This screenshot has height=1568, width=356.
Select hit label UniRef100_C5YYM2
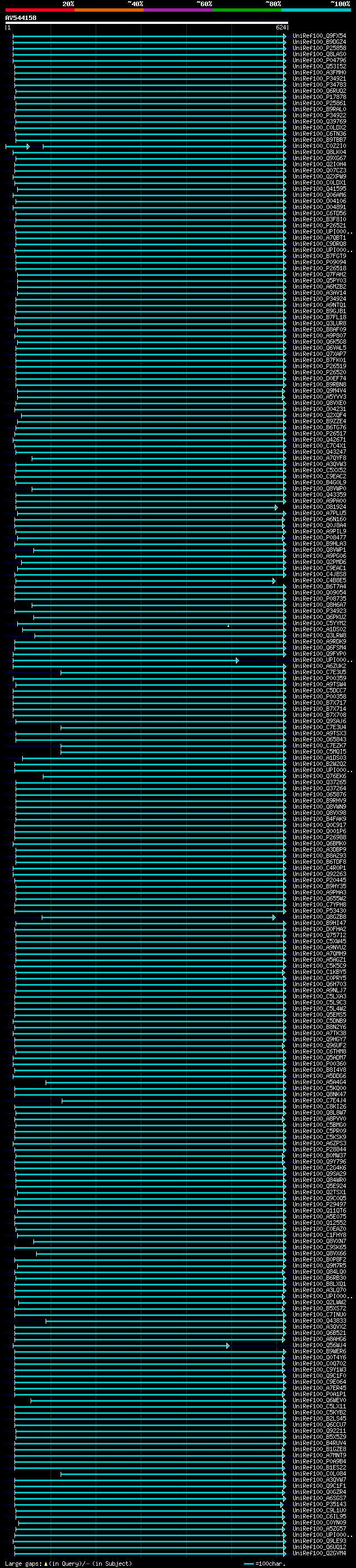(319, 624)
